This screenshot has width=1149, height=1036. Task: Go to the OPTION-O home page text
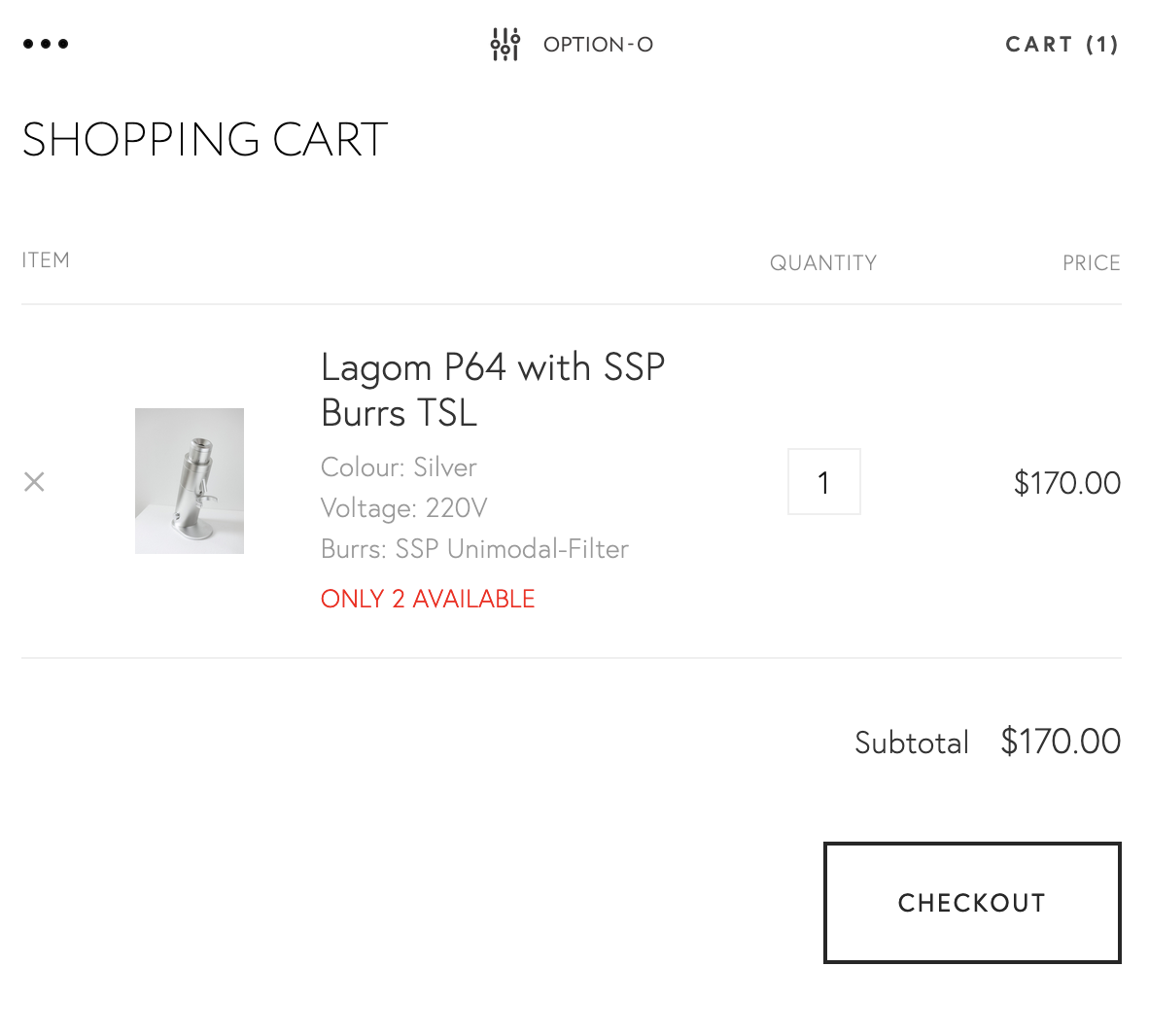click(x=598, y=45)
